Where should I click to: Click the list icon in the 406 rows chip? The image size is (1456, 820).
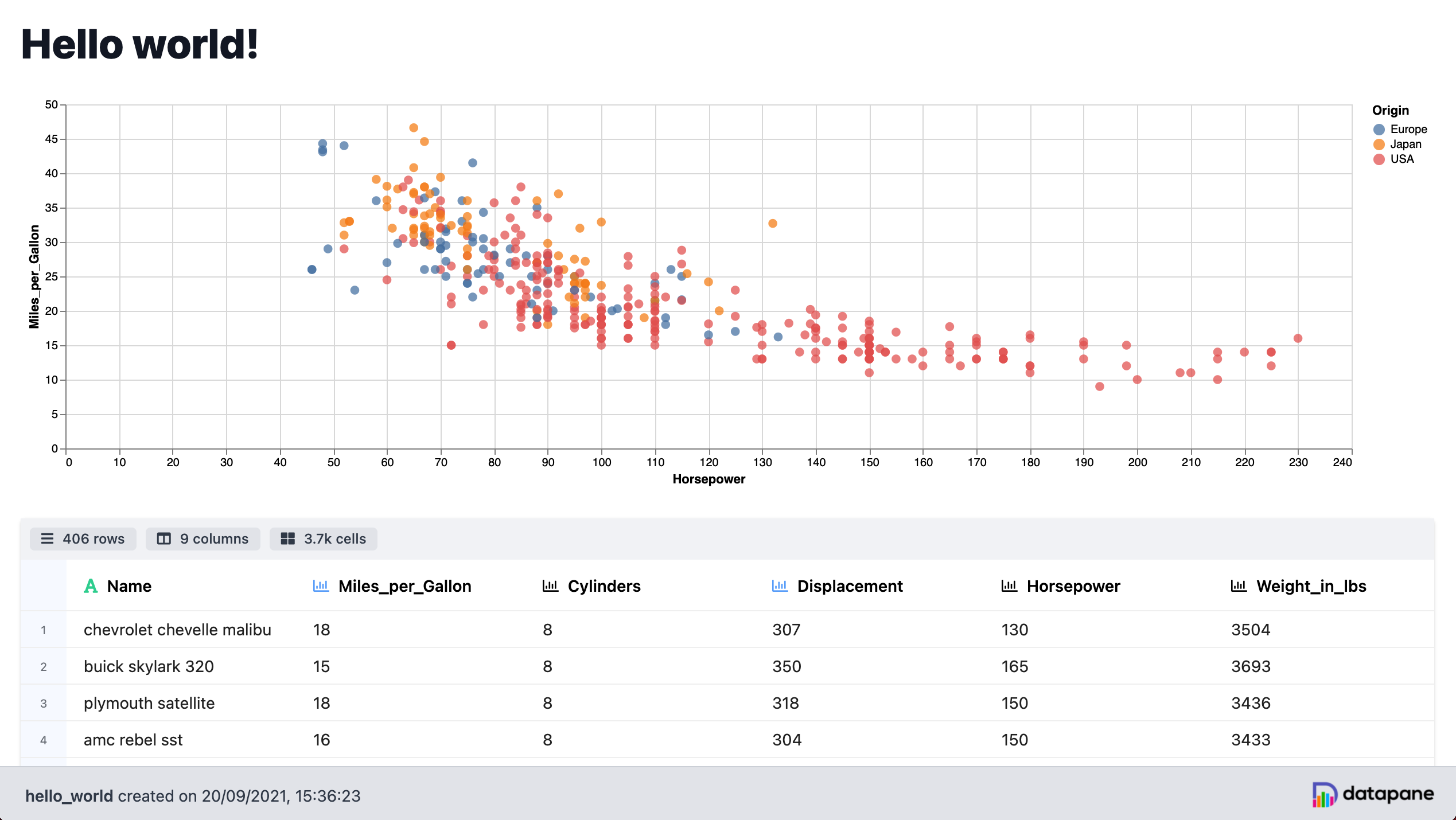click(47, 538)
